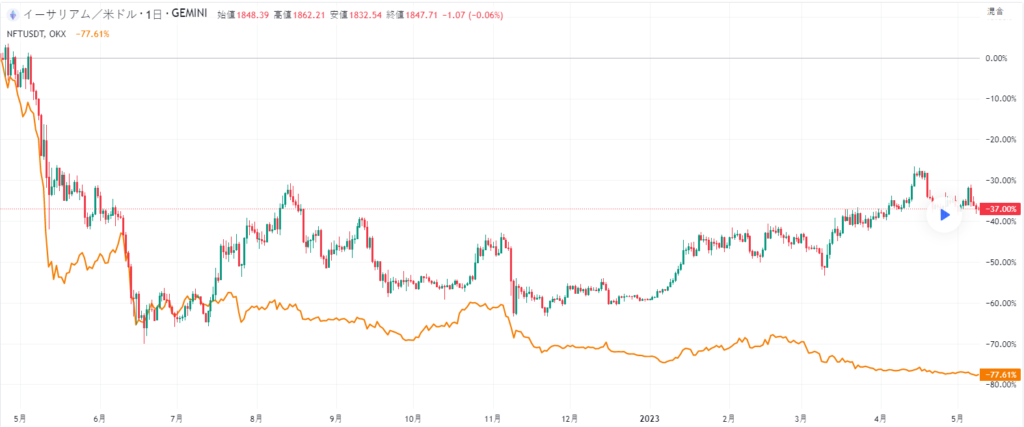Click the 0.00% axis label
The width and height of the screenshot is (1024, 427).
[996, 58]
